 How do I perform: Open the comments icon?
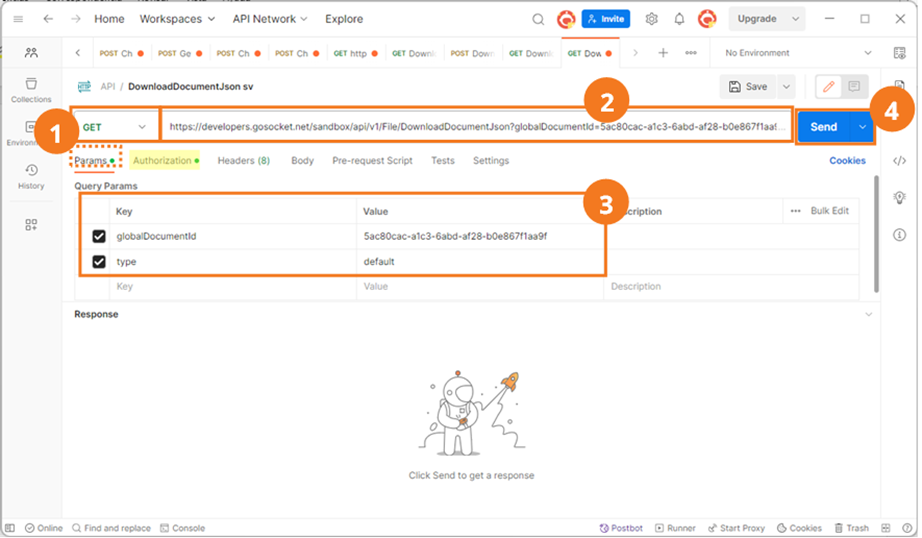coord(854,87)
